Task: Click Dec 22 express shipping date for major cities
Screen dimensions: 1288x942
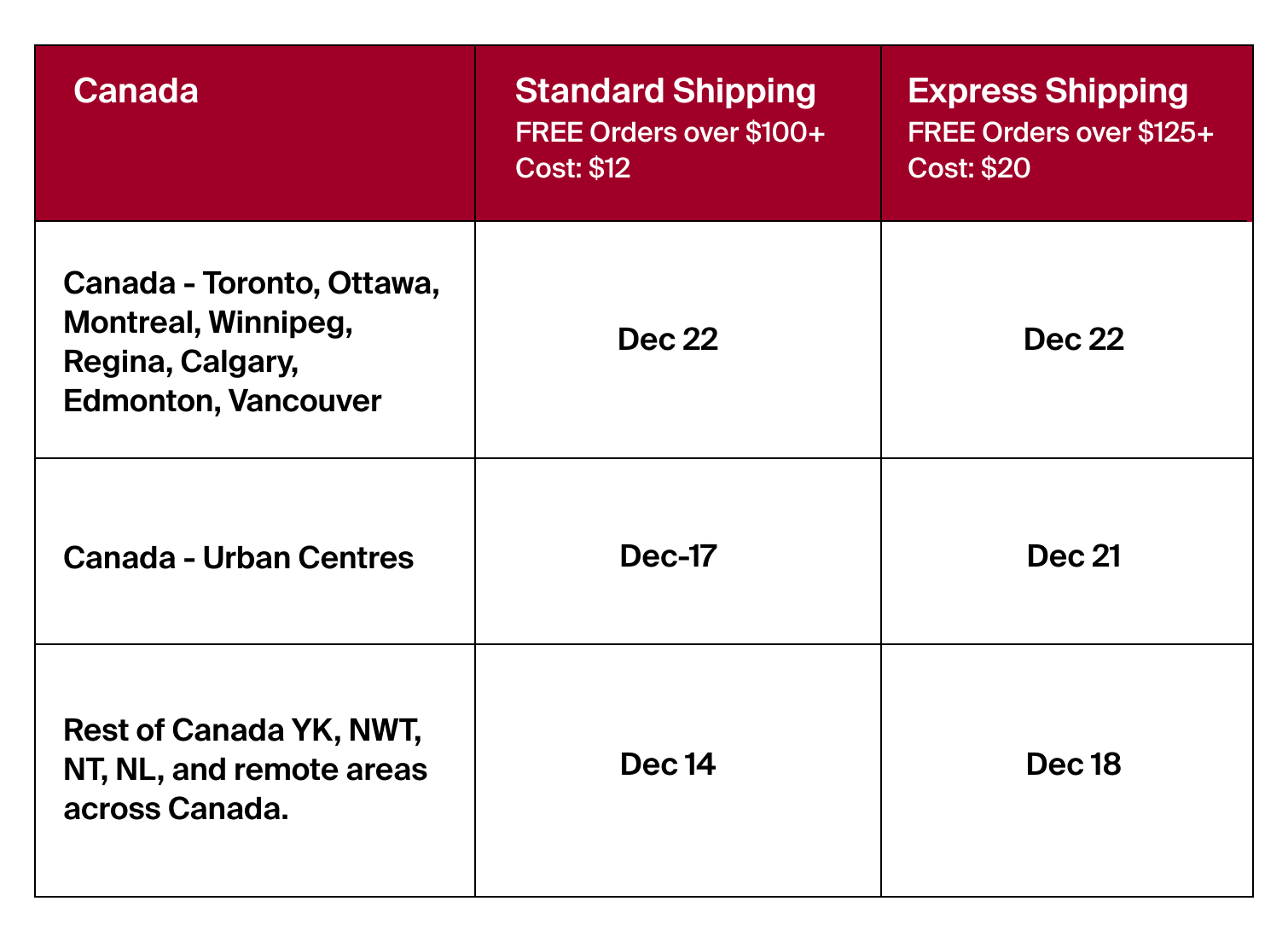Action: pyautogui.click(x=1073, y=339)
